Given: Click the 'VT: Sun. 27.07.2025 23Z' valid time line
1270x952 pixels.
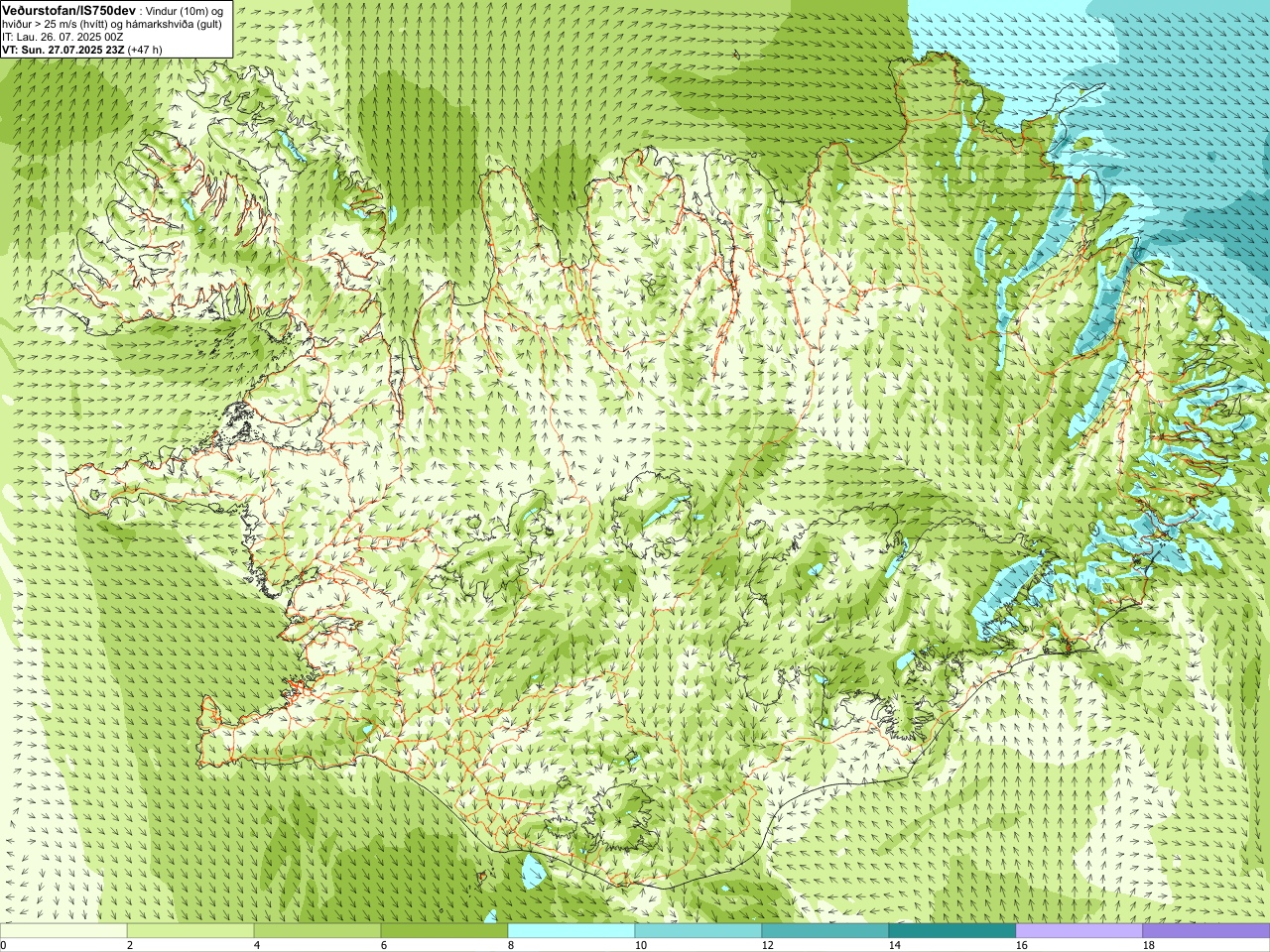Looking at the screenshot, I should (63, 50).
